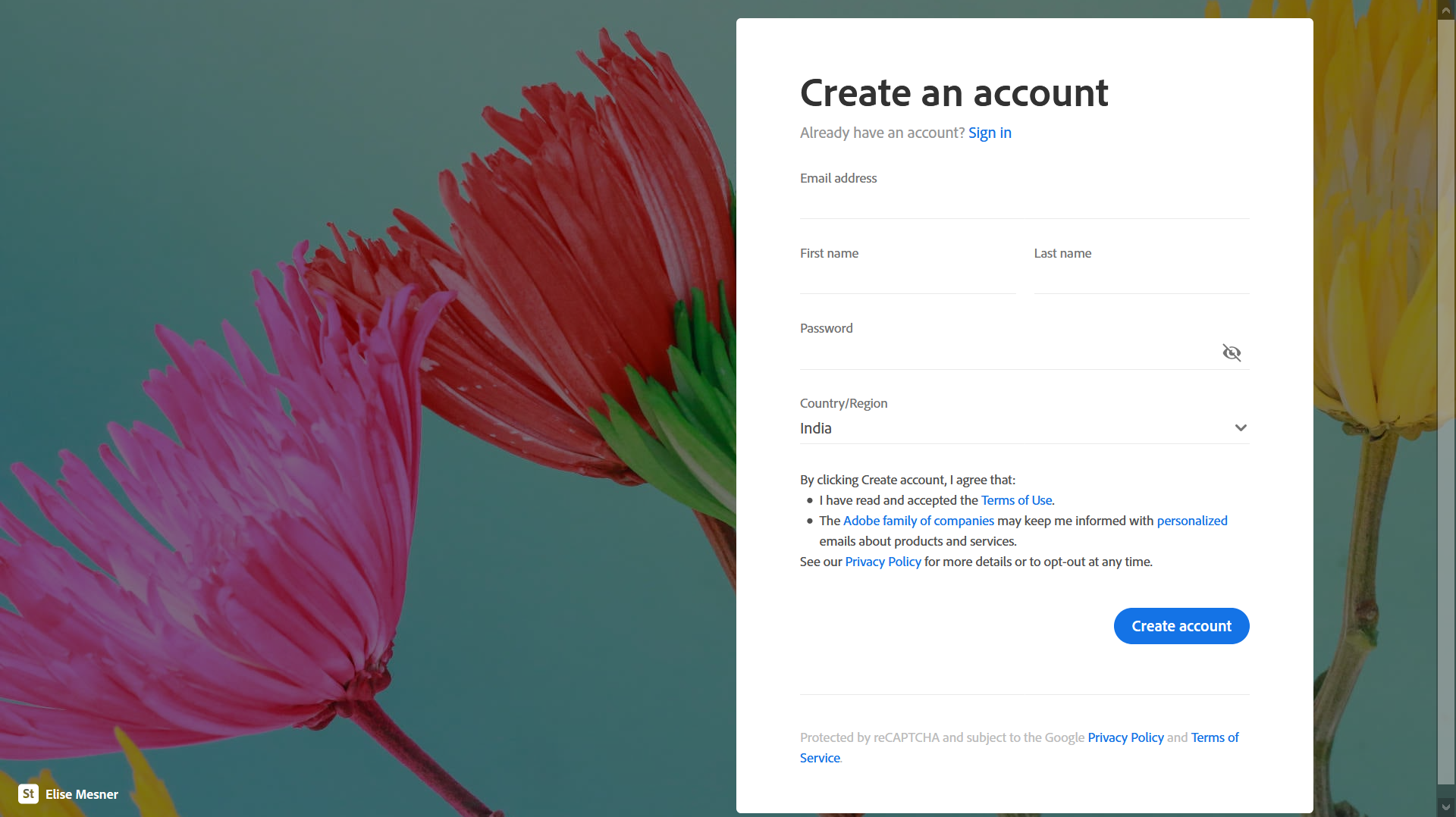Open the Privacy Policy link in the agreement text

[883, 562]
